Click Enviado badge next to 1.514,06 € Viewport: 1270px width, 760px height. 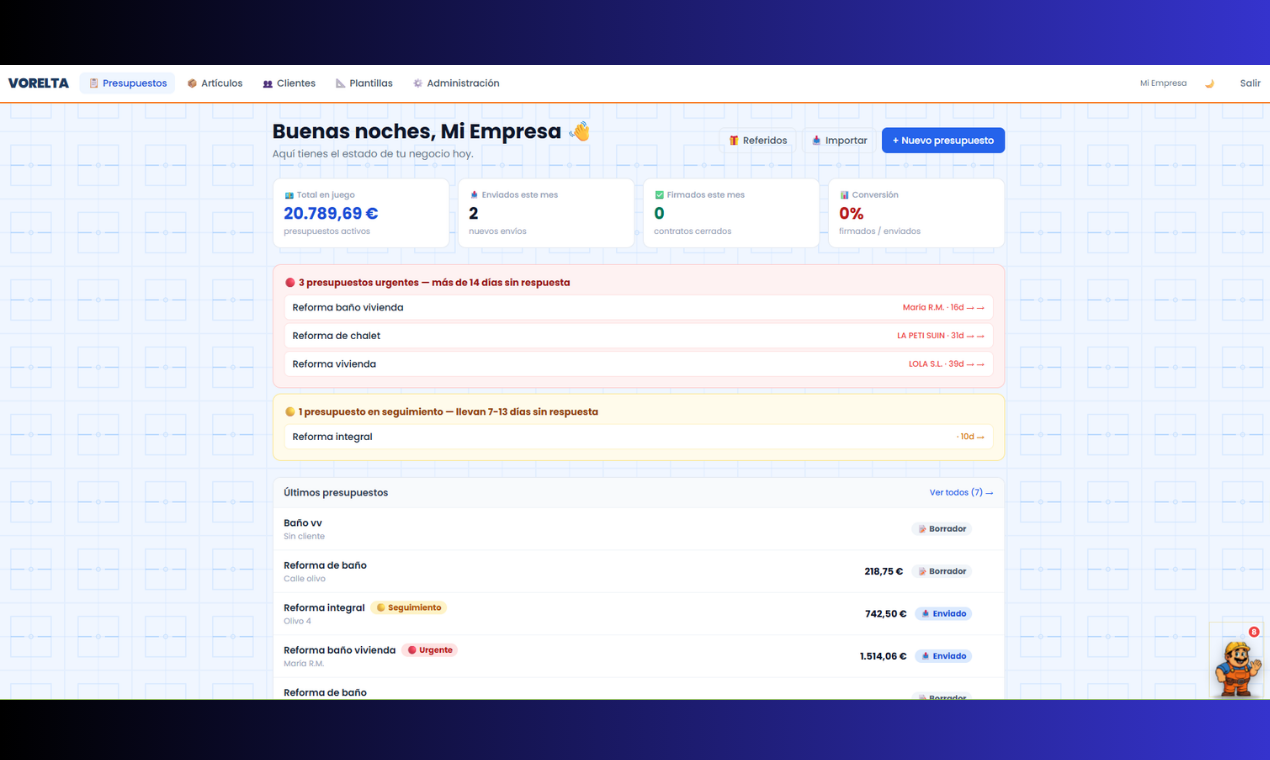(943, 656)
